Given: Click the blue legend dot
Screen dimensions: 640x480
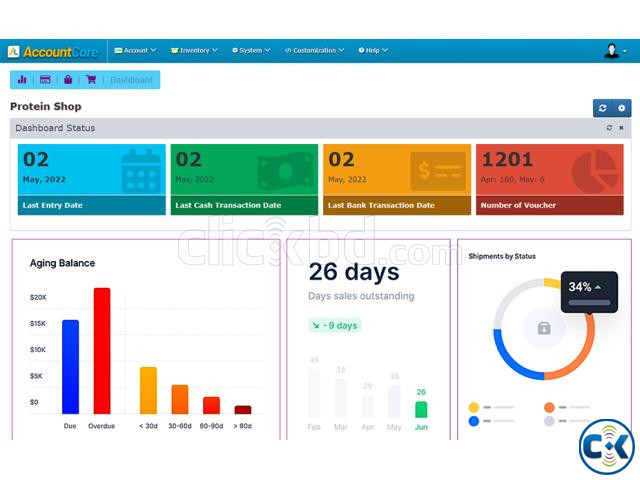Looking at the screenshot, I should tap(473, 421).
